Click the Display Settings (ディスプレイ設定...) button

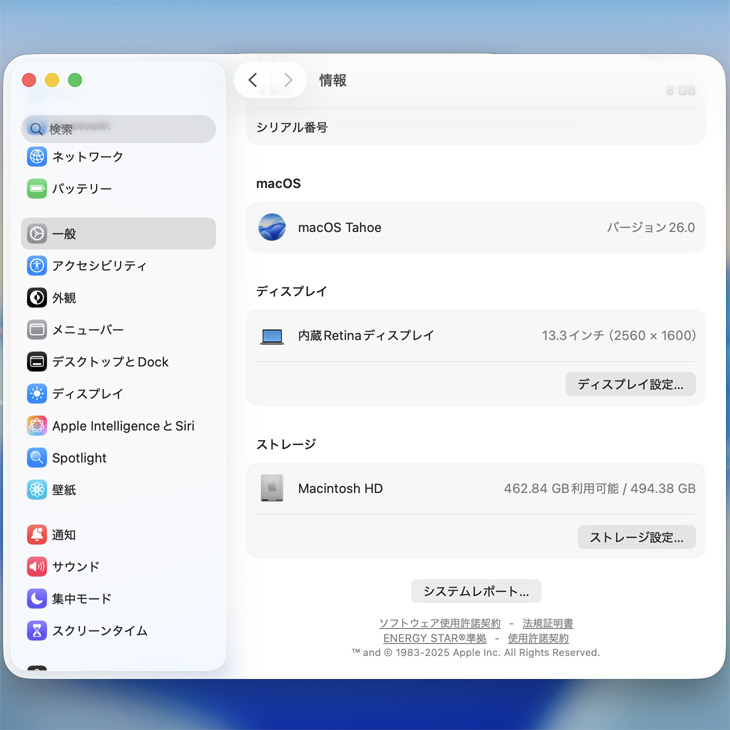tap(630, 384)
